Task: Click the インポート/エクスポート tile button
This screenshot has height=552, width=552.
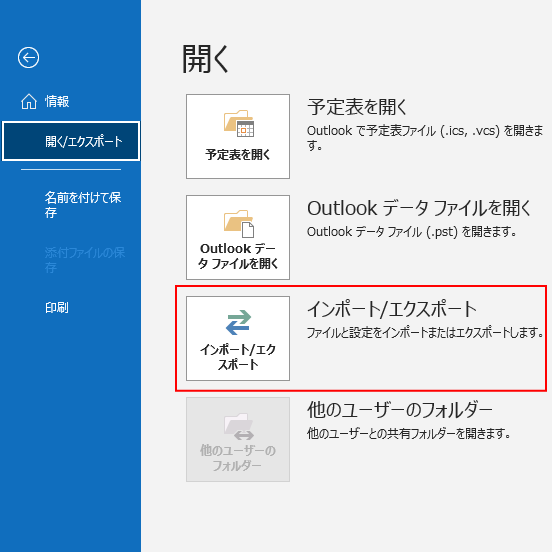Action: (x=238, y=338)
